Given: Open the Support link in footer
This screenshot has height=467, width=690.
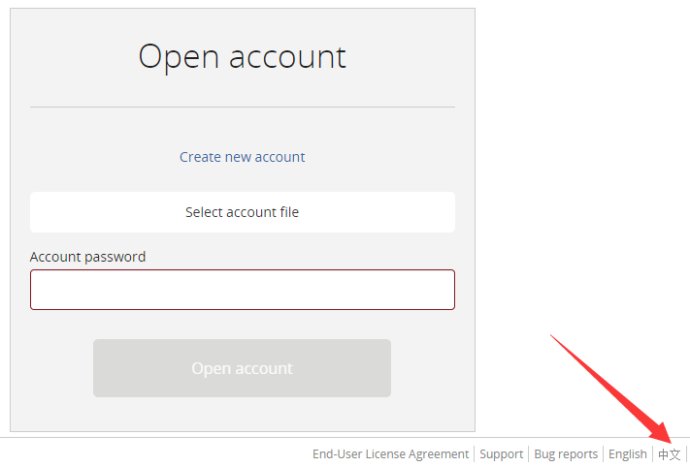Looking at the screenshot, I should pyautogui.click(x=501, y=454).
